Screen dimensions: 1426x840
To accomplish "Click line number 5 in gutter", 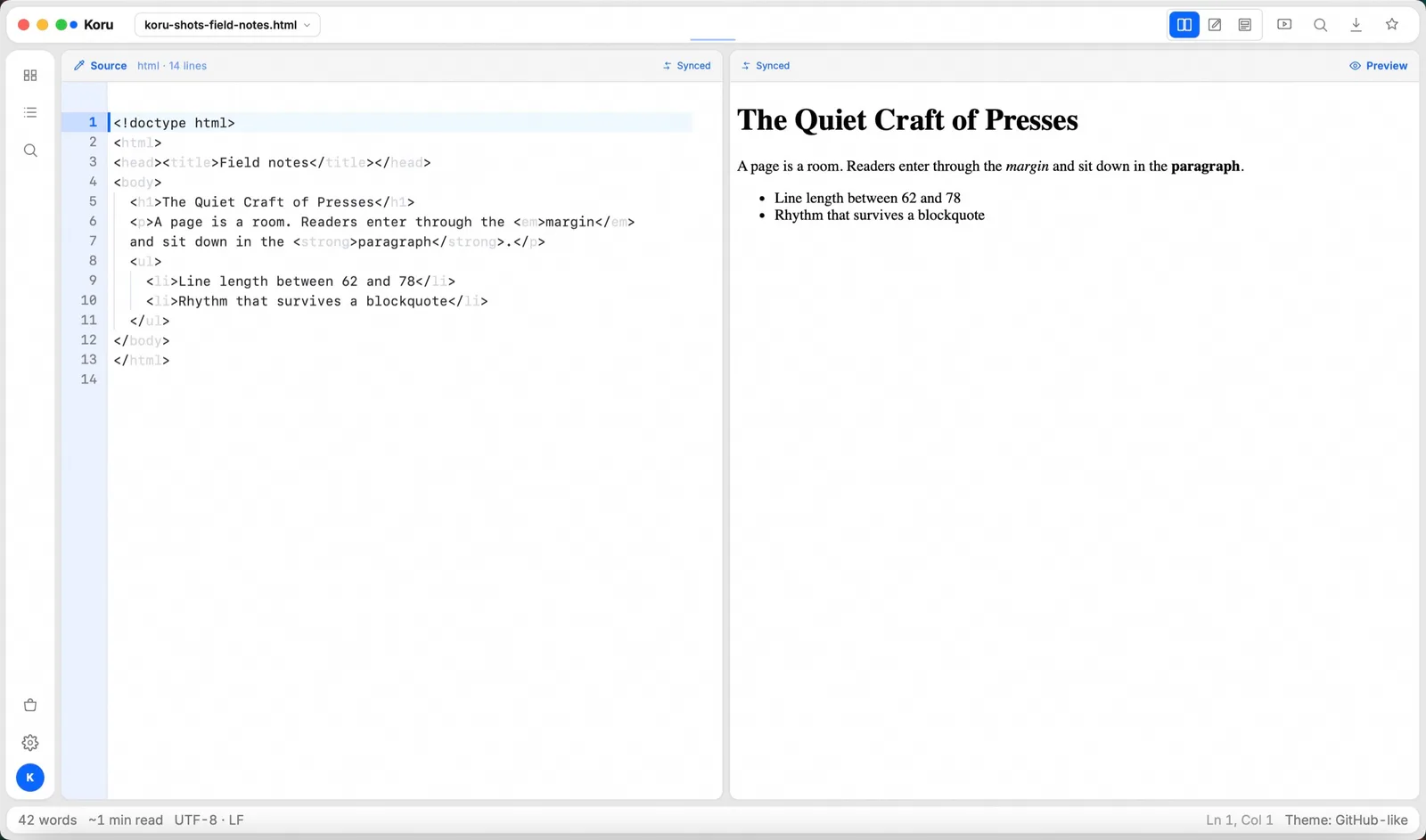I will coord(93,202).
